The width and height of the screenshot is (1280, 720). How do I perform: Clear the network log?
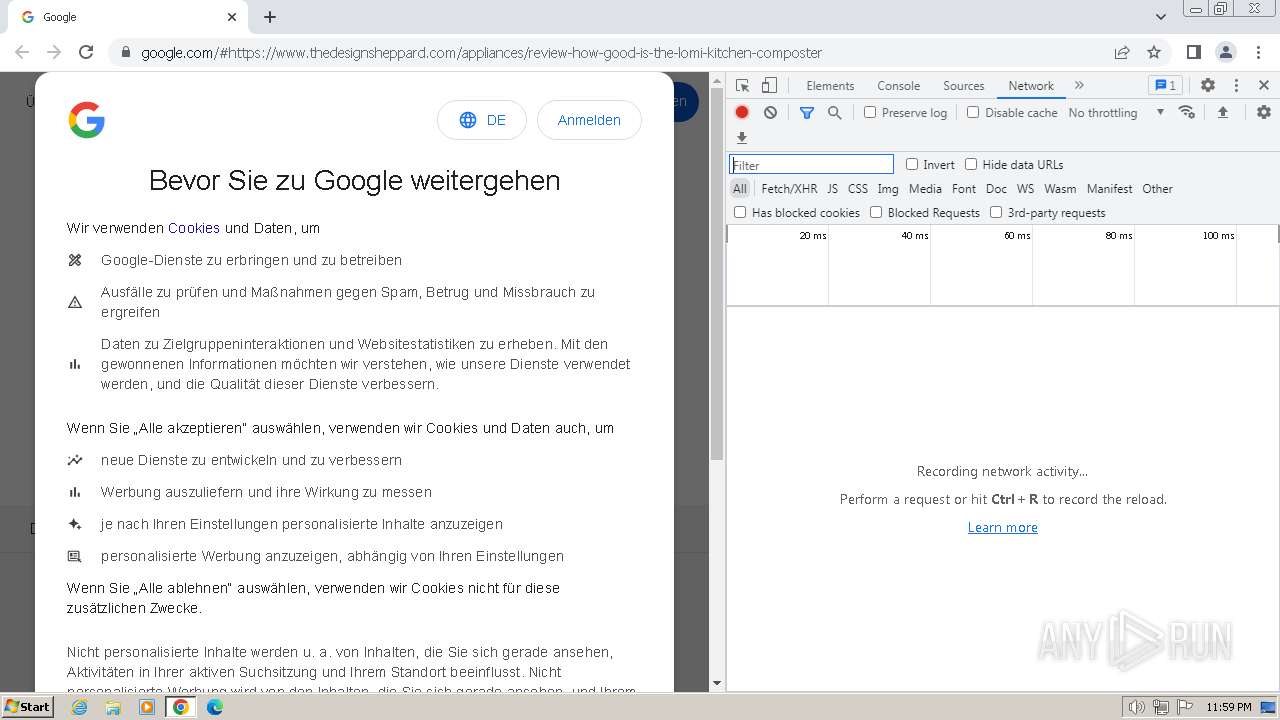point(770,113)
